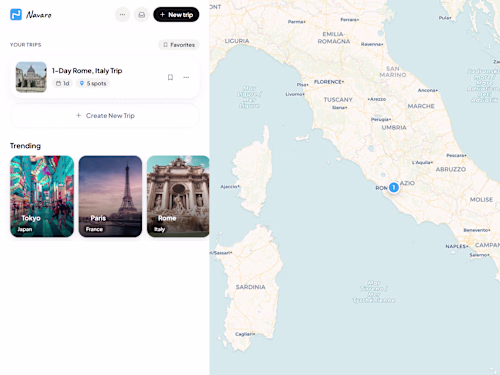Click the TUSCANY label on the map
The image size is (500, 375).
pos(338,100)
